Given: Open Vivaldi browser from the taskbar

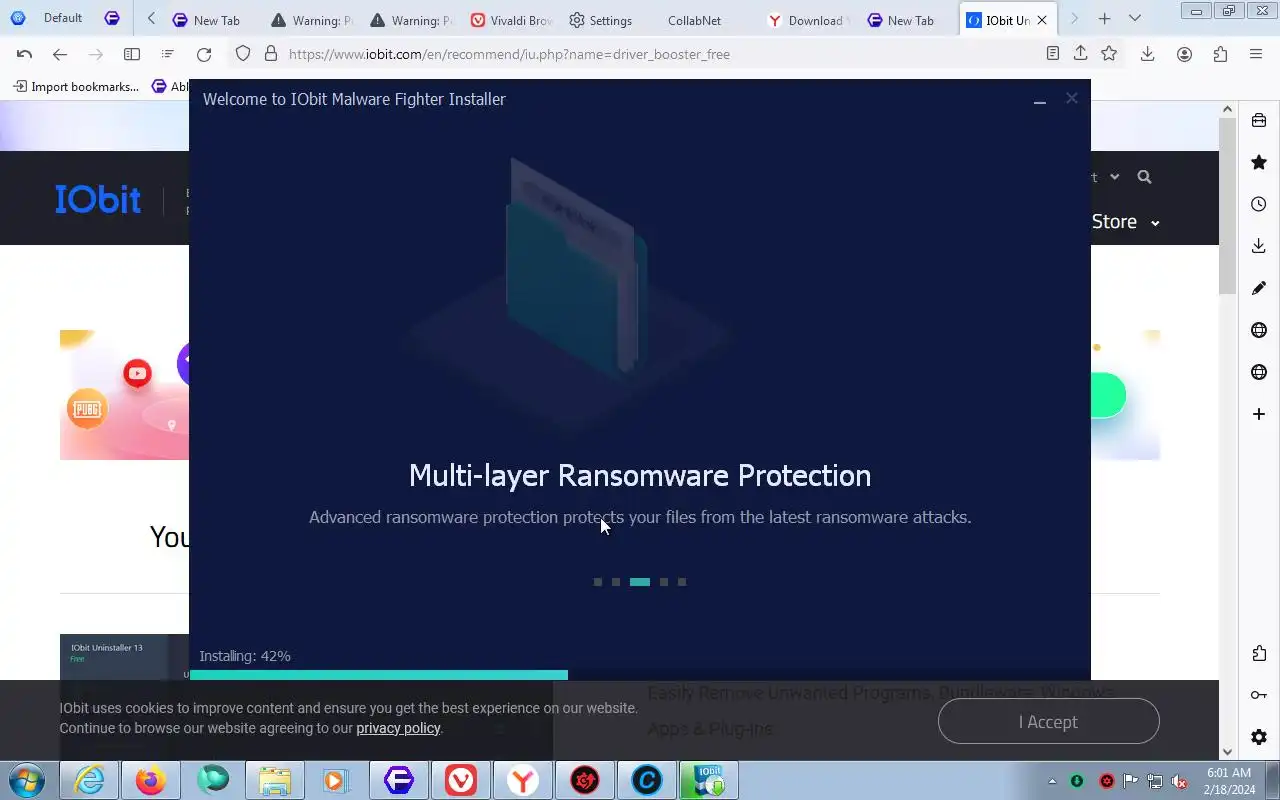Looking at the screenshot, I should coord(461,780).
